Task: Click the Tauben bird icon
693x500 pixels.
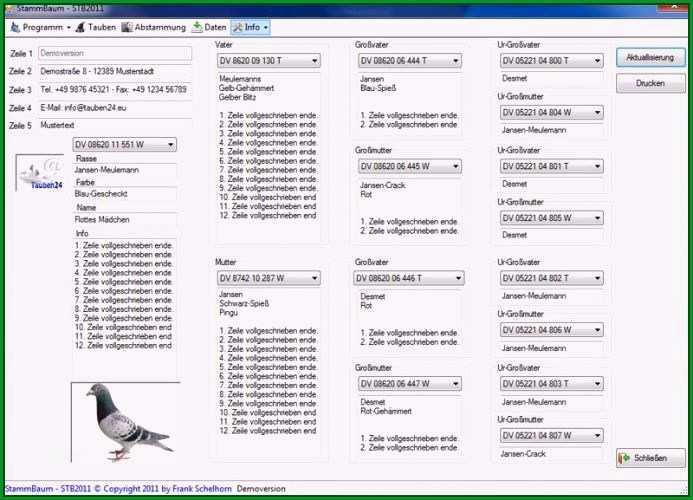Action: (80, 27)
